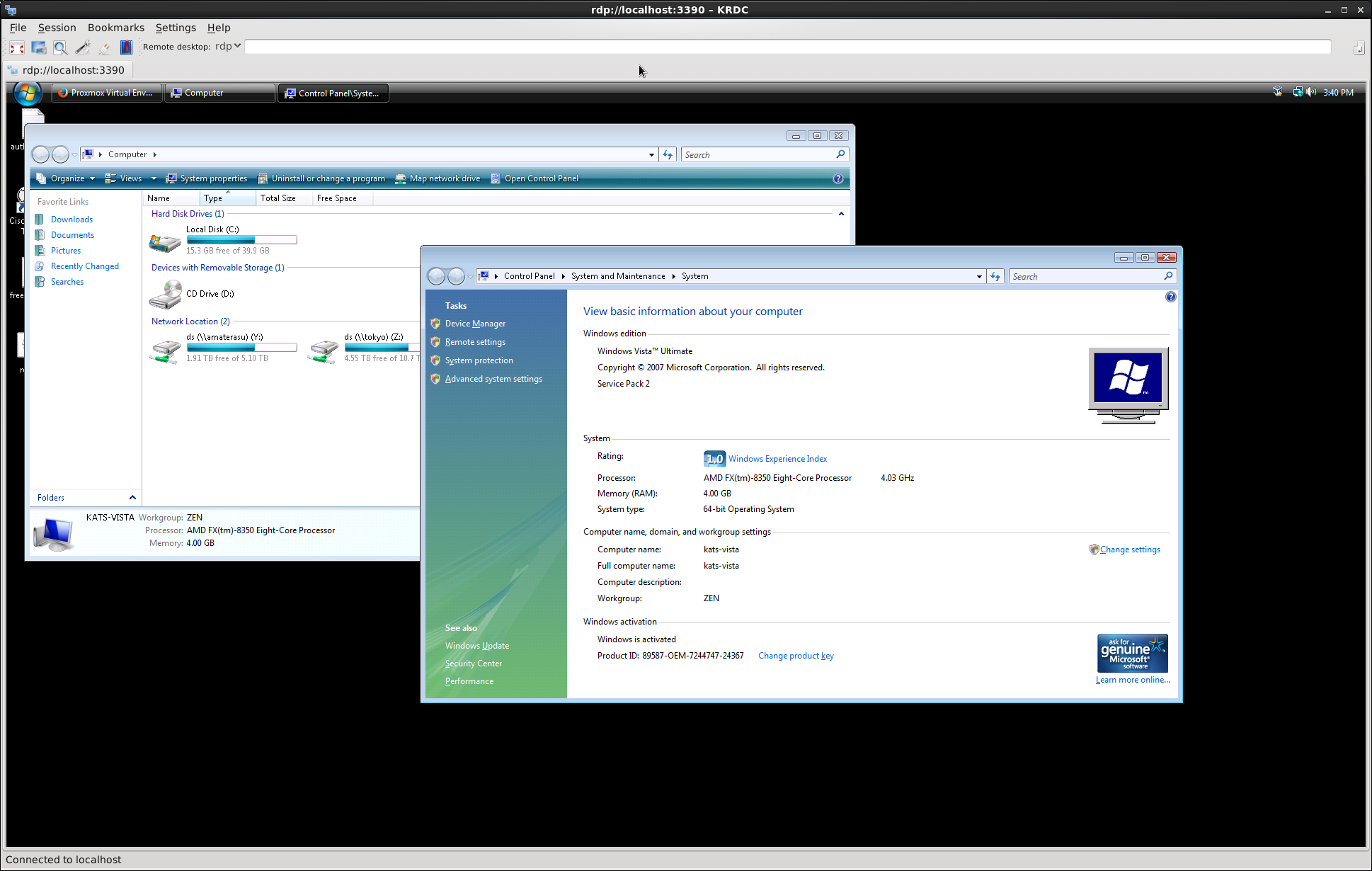This screenshot has height=871, width=1372.
Task: Click Devices with Removable Storage group header
Action: 218,268
